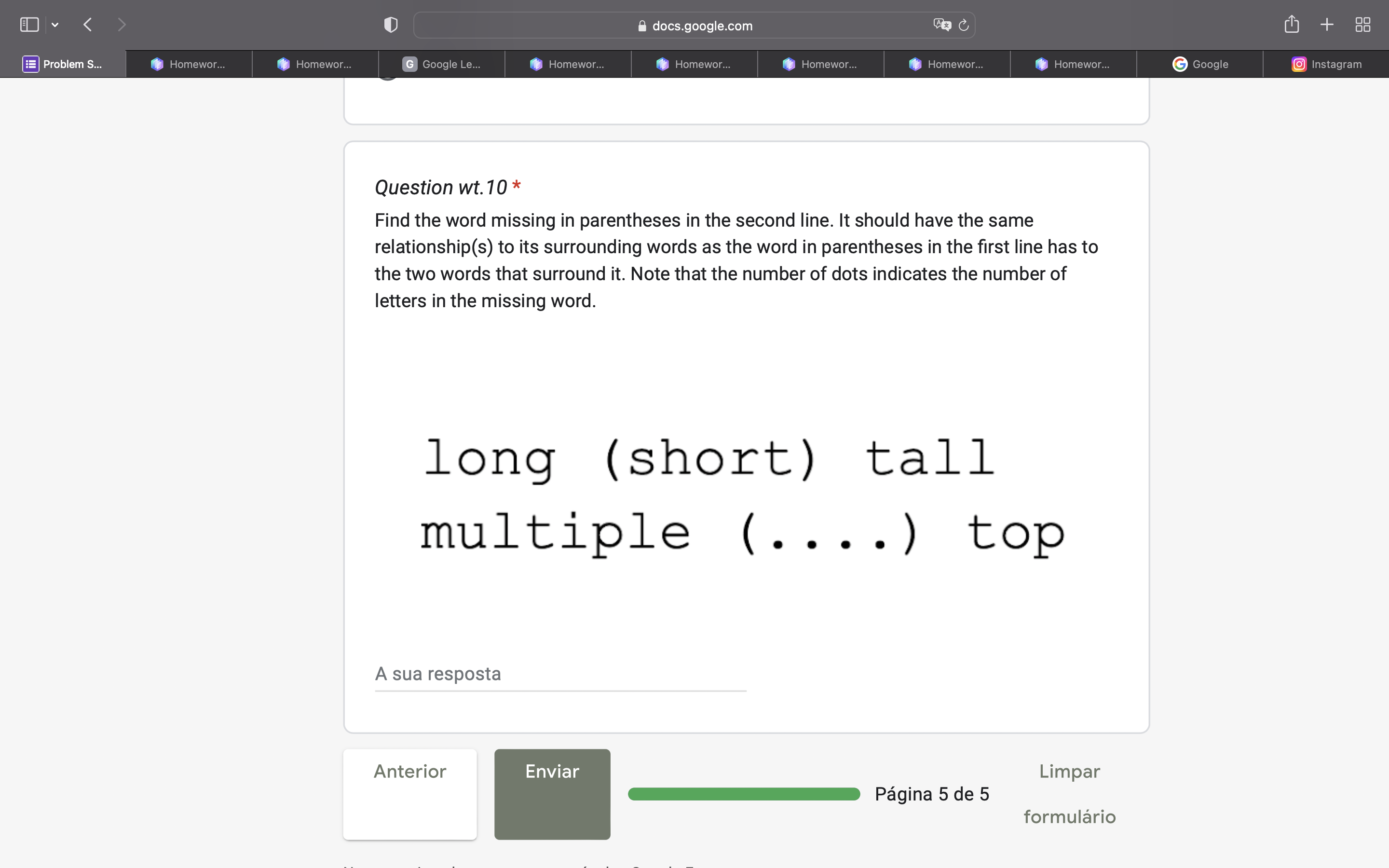Click the "Question wt.10" heading
This screenshot has width=1389, height=868.
coord(441,187)
